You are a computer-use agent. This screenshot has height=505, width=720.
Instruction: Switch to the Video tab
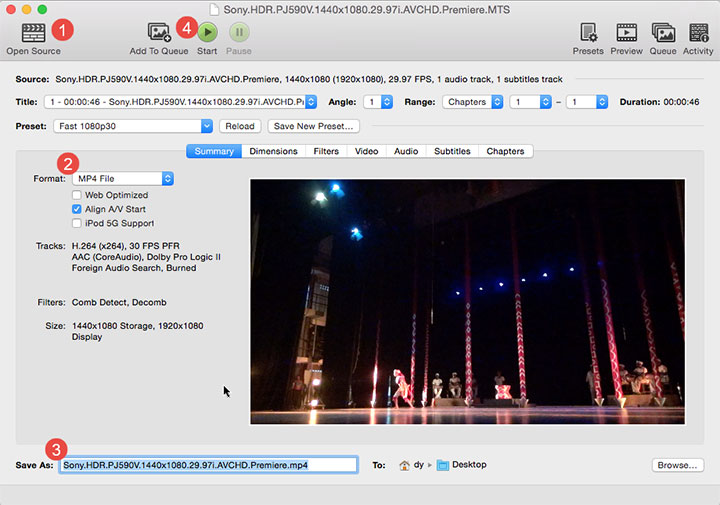pos(366,151)
